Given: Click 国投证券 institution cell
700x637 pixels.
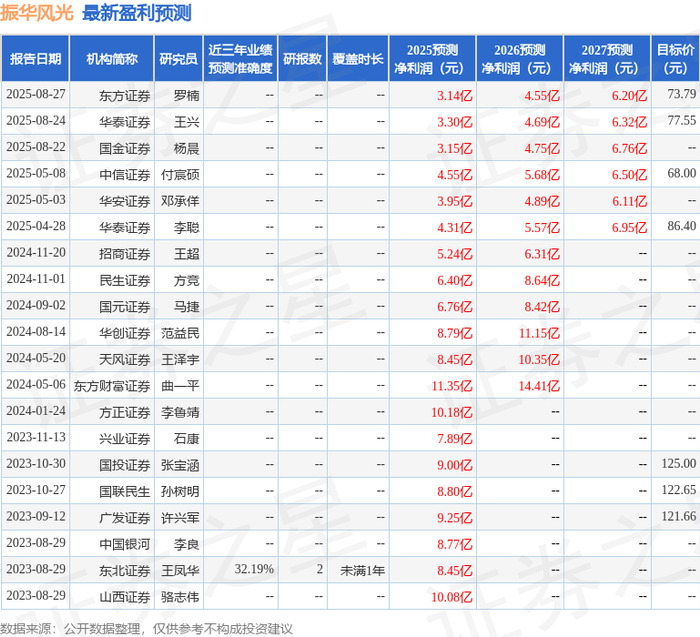Looking at the screenshot, I should (125, 464).
